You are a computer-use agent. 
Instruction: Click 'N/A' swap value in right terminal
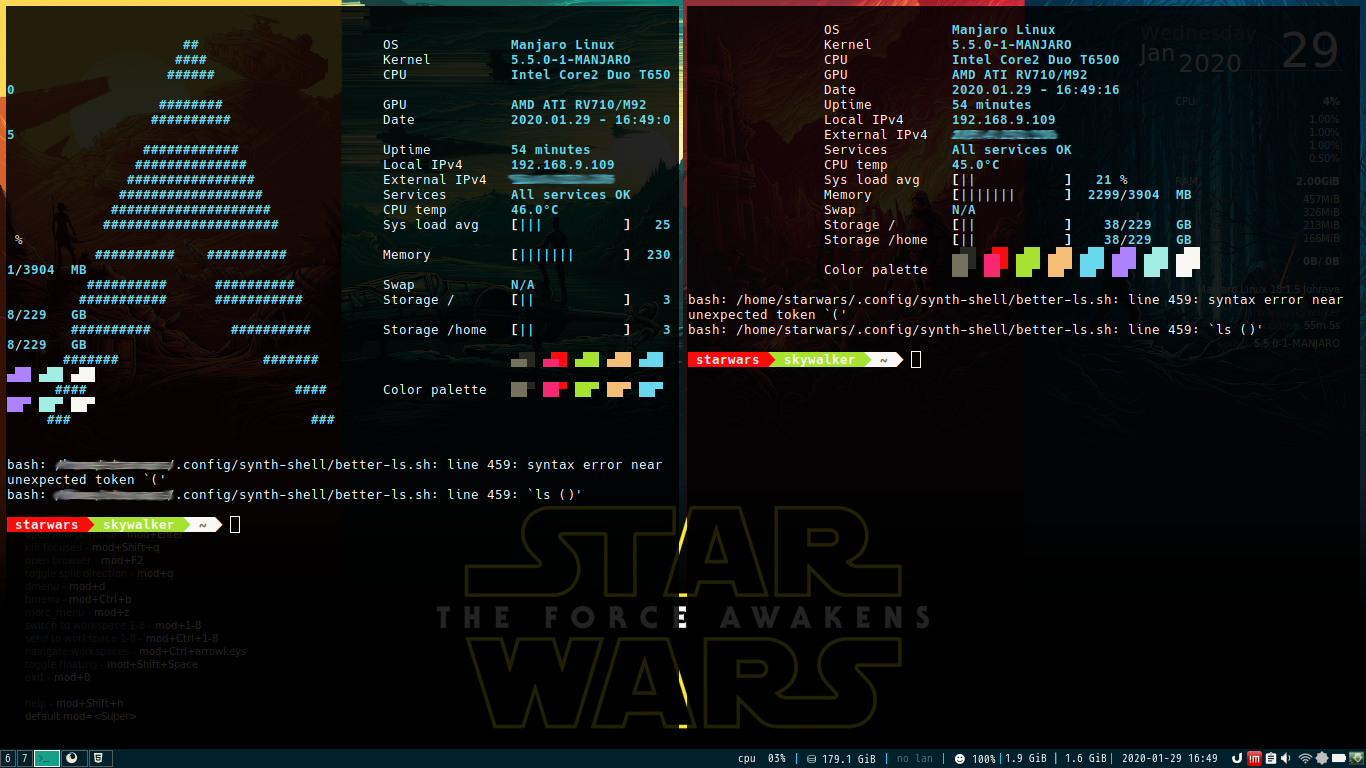pos(964,210)
